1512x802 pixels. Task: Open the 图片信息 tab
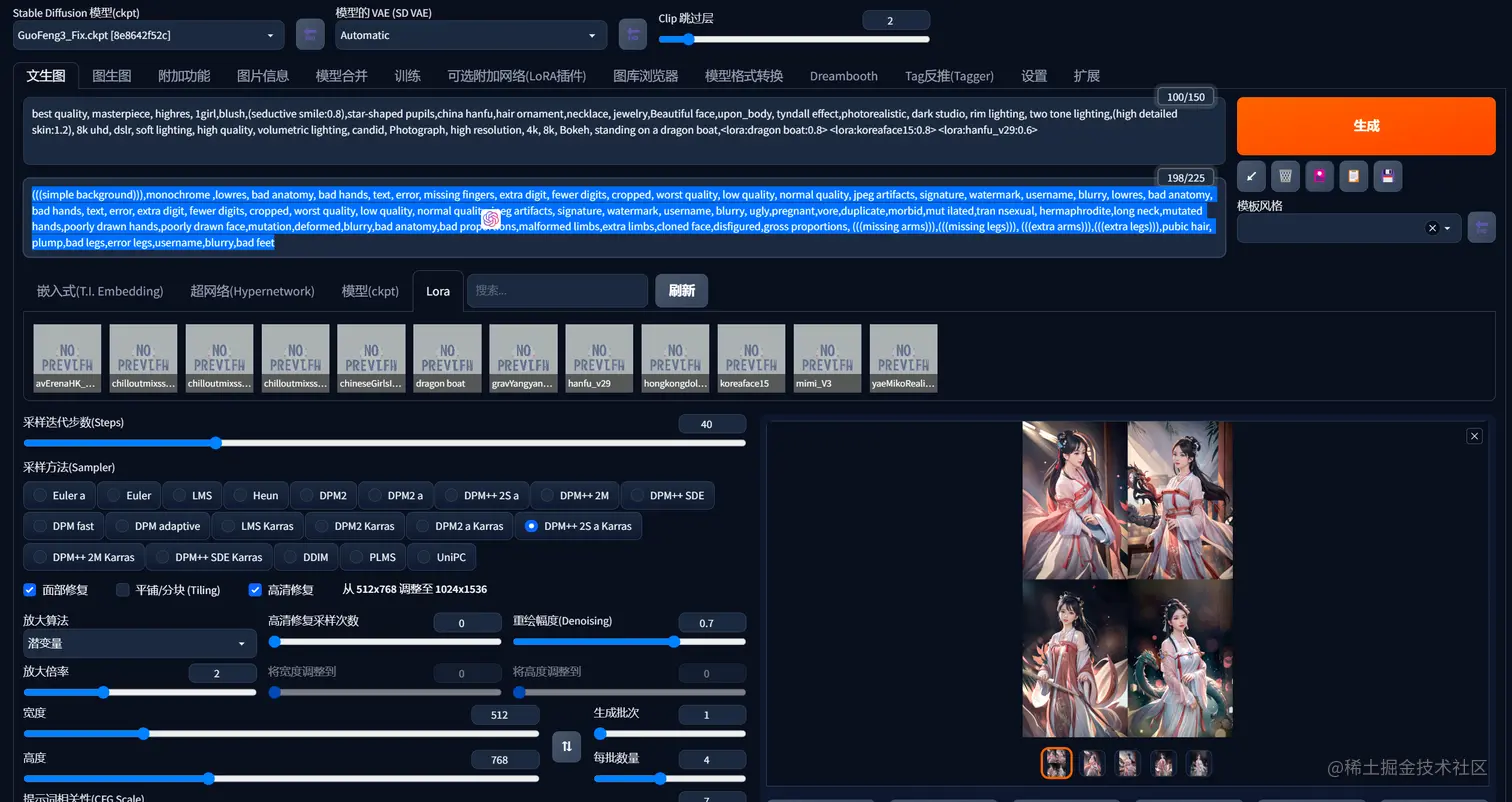[263, 76]
